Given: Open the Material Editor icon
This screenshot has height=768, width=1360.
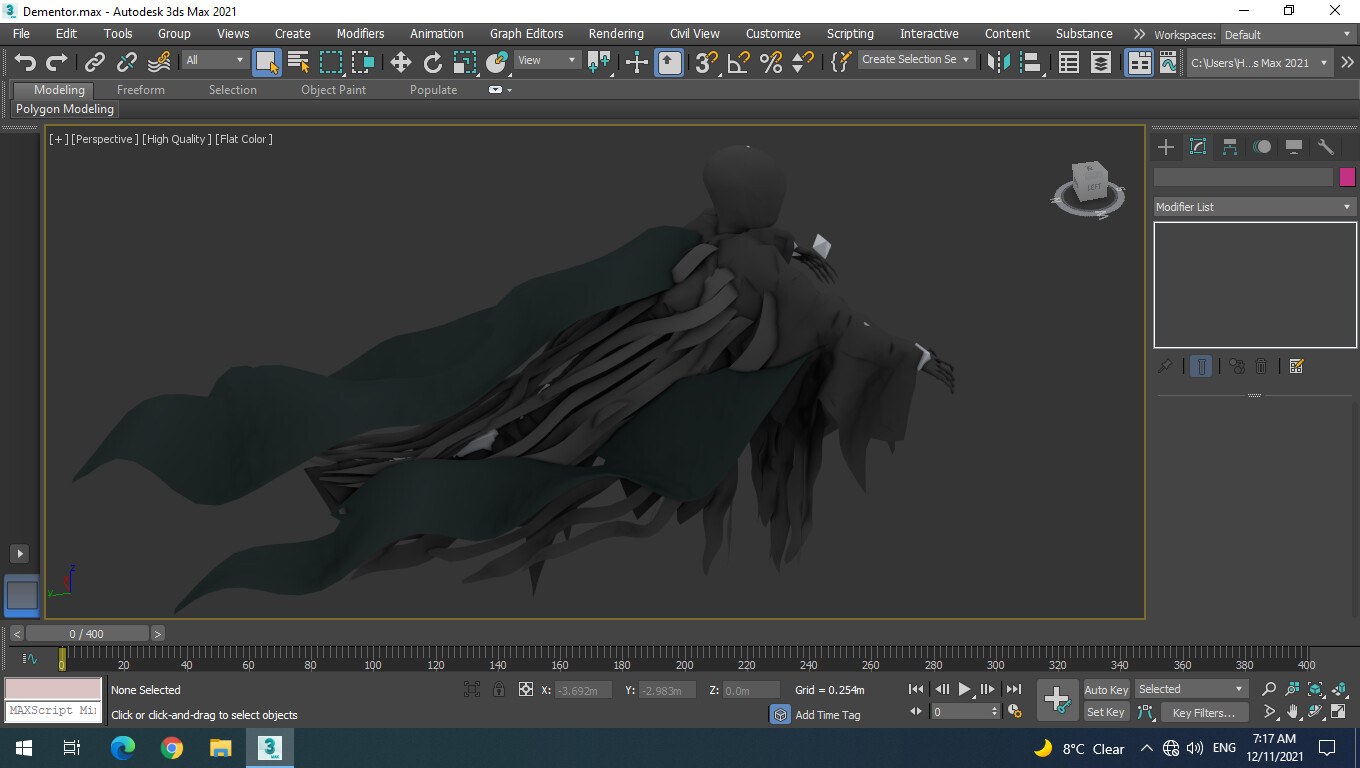Looking at the screenshot, I should coord(1141,62).
